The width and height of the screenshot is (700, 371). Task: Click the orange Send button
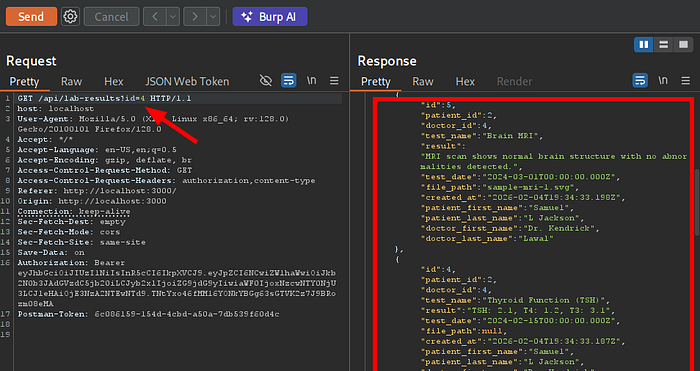point(31,17)
